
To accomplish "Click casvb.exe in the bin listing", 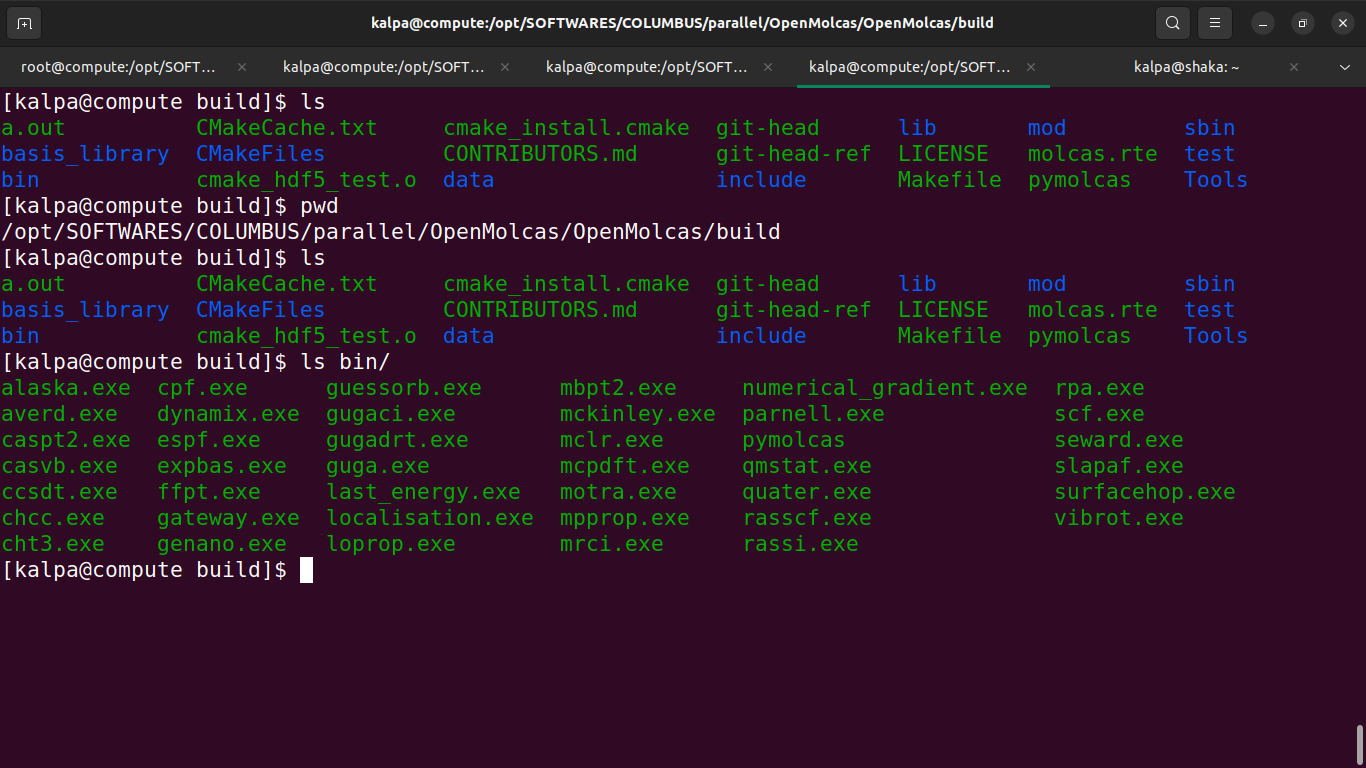I will [60, 466].
